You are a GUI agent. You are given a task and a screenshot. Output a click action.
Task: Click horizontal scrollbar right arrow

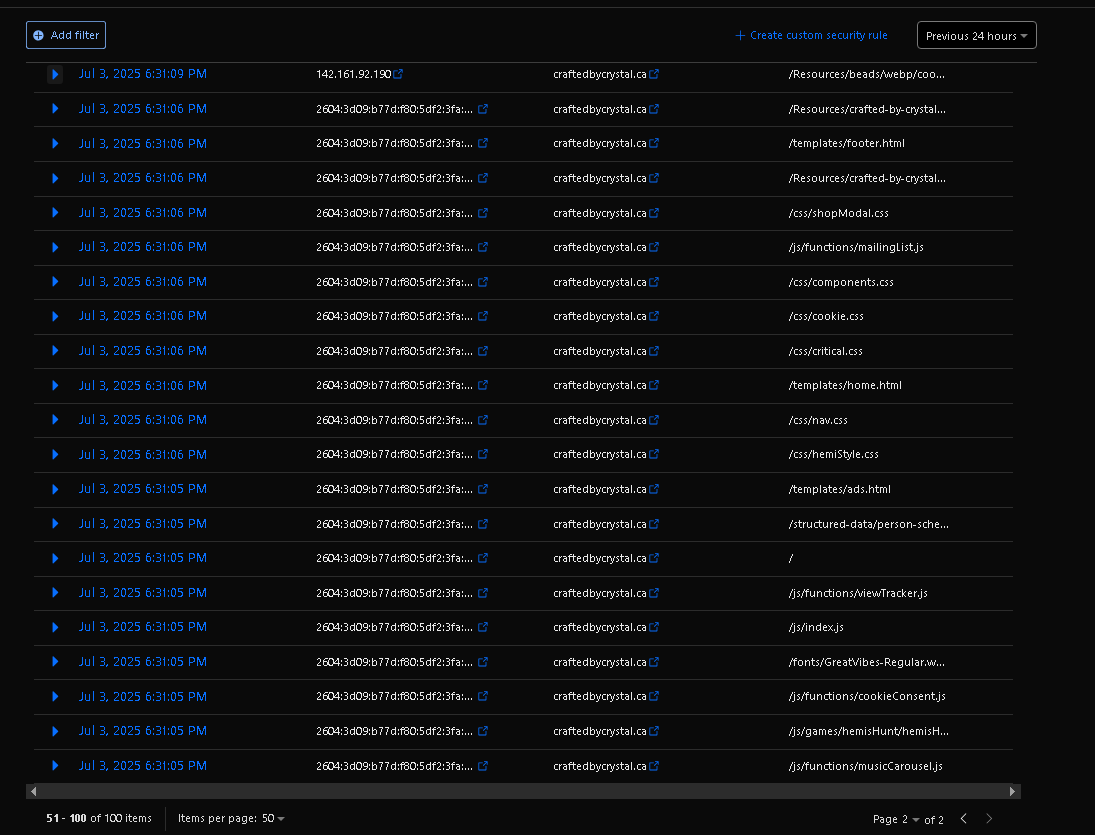pyautogui.click(x=1013, y=791)
